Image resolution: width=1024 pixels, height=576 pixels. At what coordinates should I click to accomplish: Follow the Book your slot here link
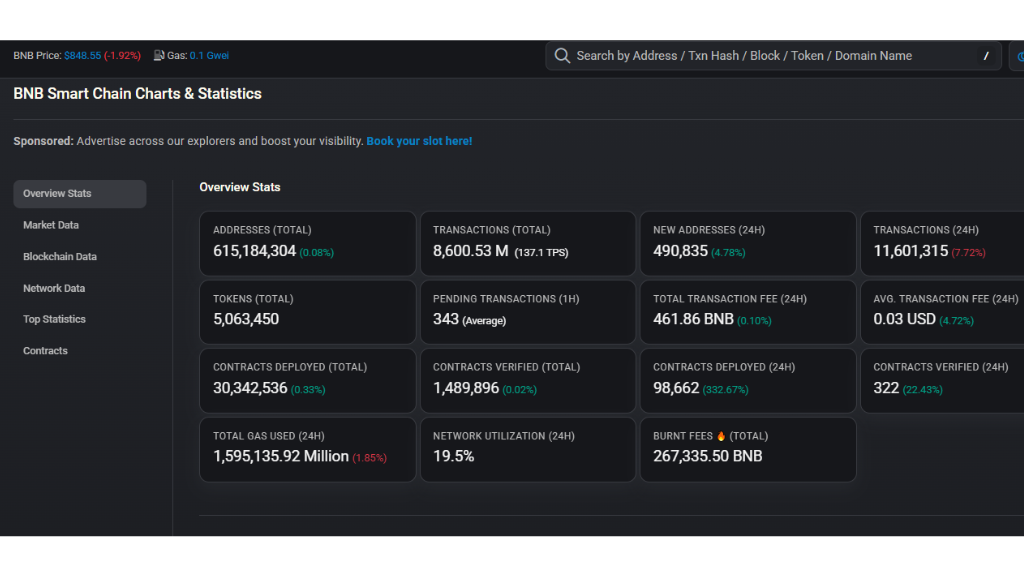419,141
